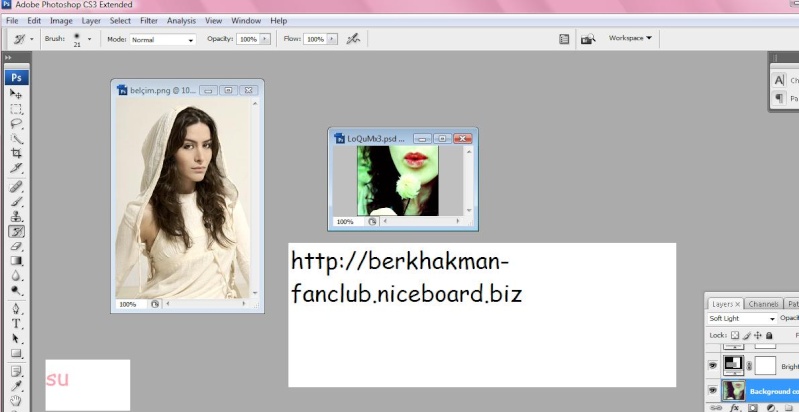The width and height of the screenshot is (799, 412).
Task: Toggle lock position
Action: pyautogui.click(x=758, y=335)
